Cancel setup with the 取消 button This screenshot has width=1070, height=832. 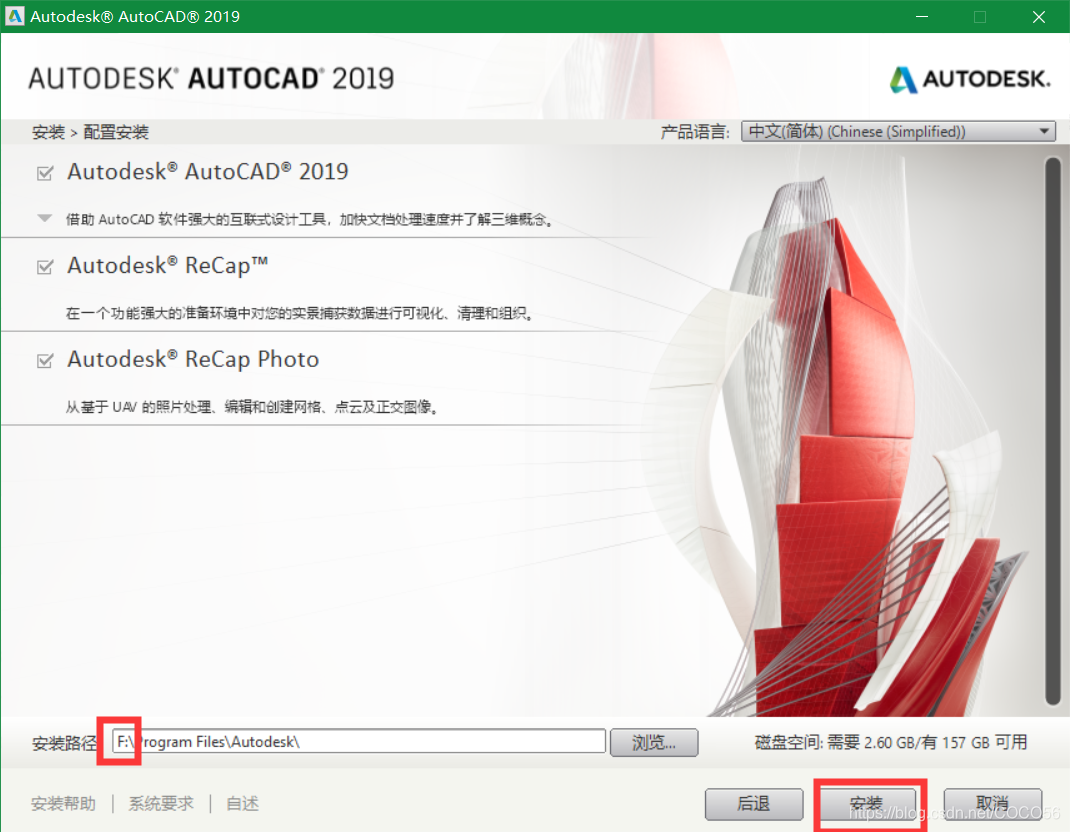coord(992,804)
